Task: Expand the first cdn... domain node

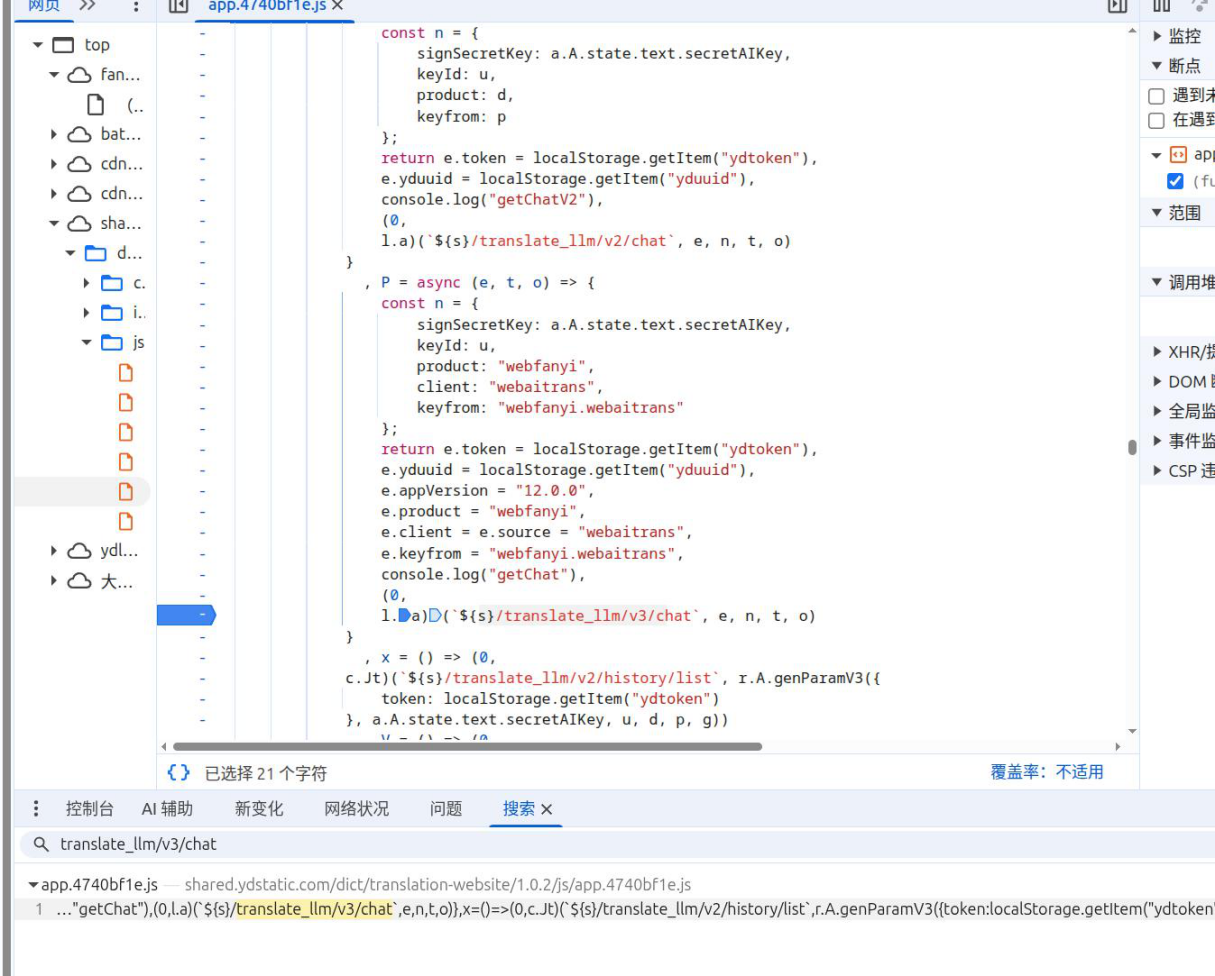Action: pos(54,164)
